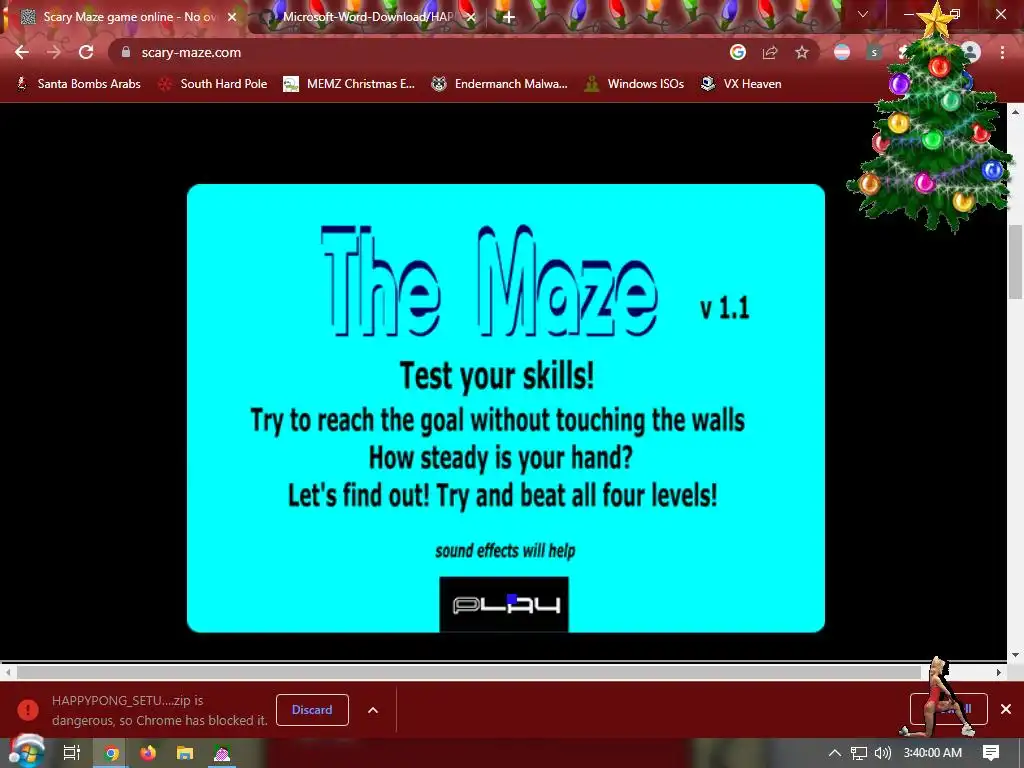Close the Microsoft-Word-Download tab
This screenshot has height=768, width=1024.
pos(471,17)
